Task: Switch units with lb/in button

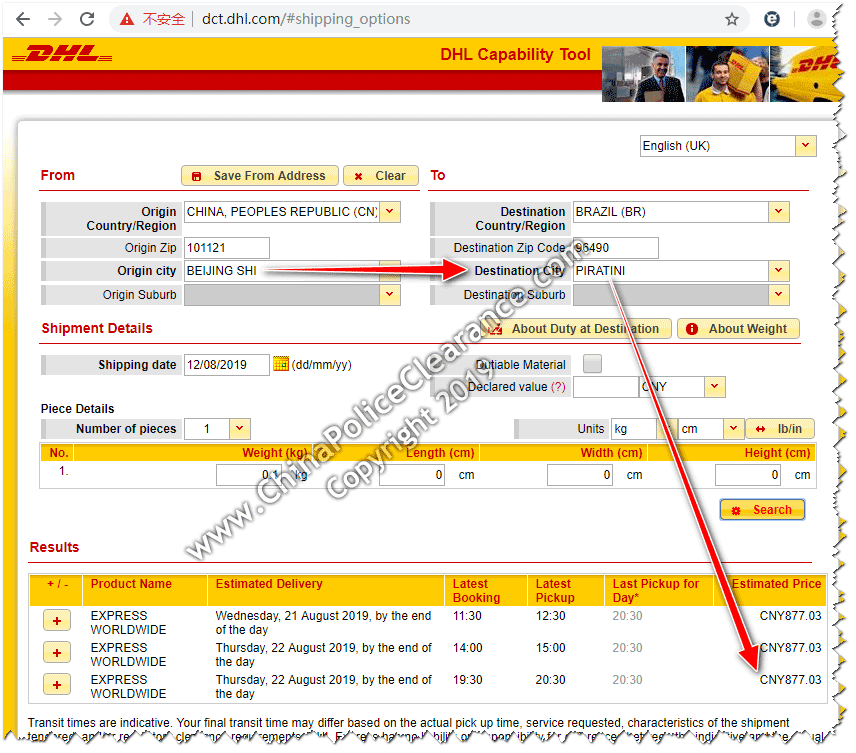Action: 781,429
